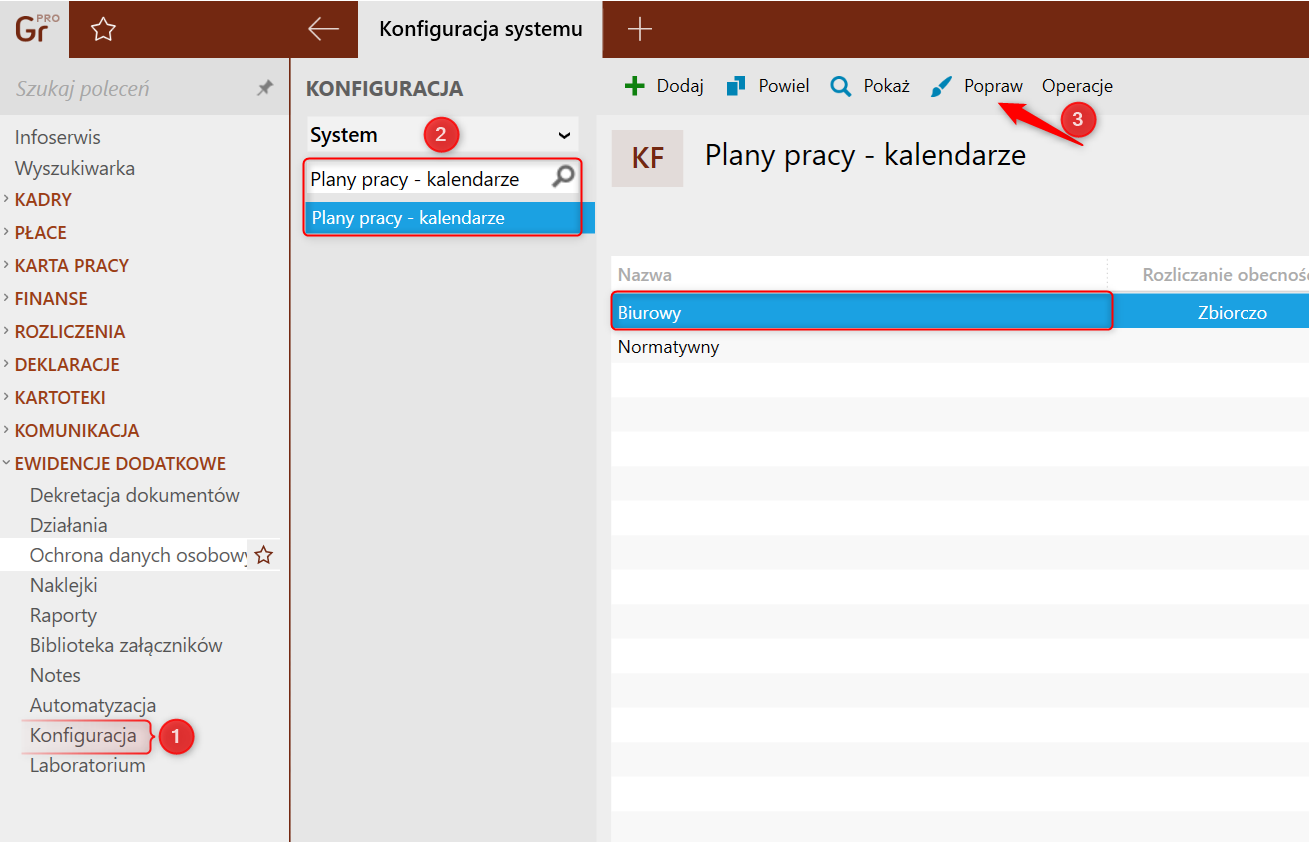Star the Ochrona danych osobowych item
Image resolution: width=1309 pixels, height=842 pixels.
(x=263, y=555)
